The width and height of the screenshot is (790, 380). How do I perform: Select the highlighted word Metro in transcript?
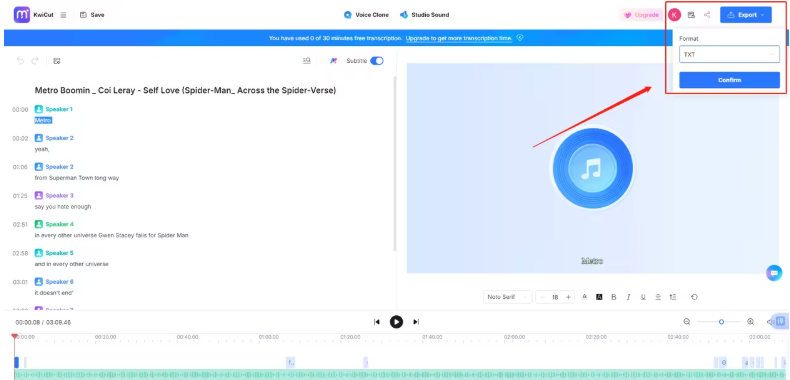point(43,120)
